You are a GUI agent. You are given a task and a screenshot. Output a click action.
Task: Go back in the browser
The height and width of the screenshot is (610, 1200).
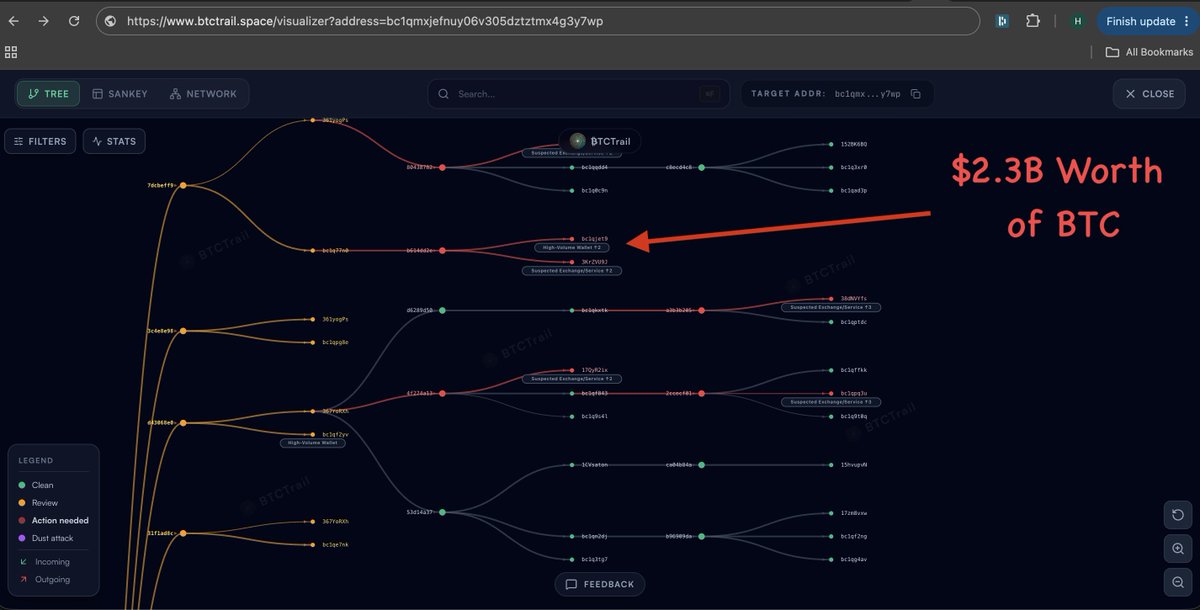click(14, 20)
